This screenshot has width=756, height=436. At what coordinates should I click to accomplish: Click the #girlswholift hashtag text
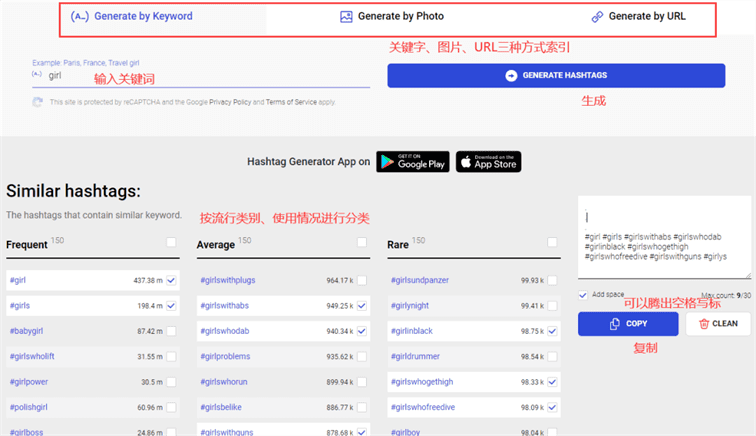[32, 356]
